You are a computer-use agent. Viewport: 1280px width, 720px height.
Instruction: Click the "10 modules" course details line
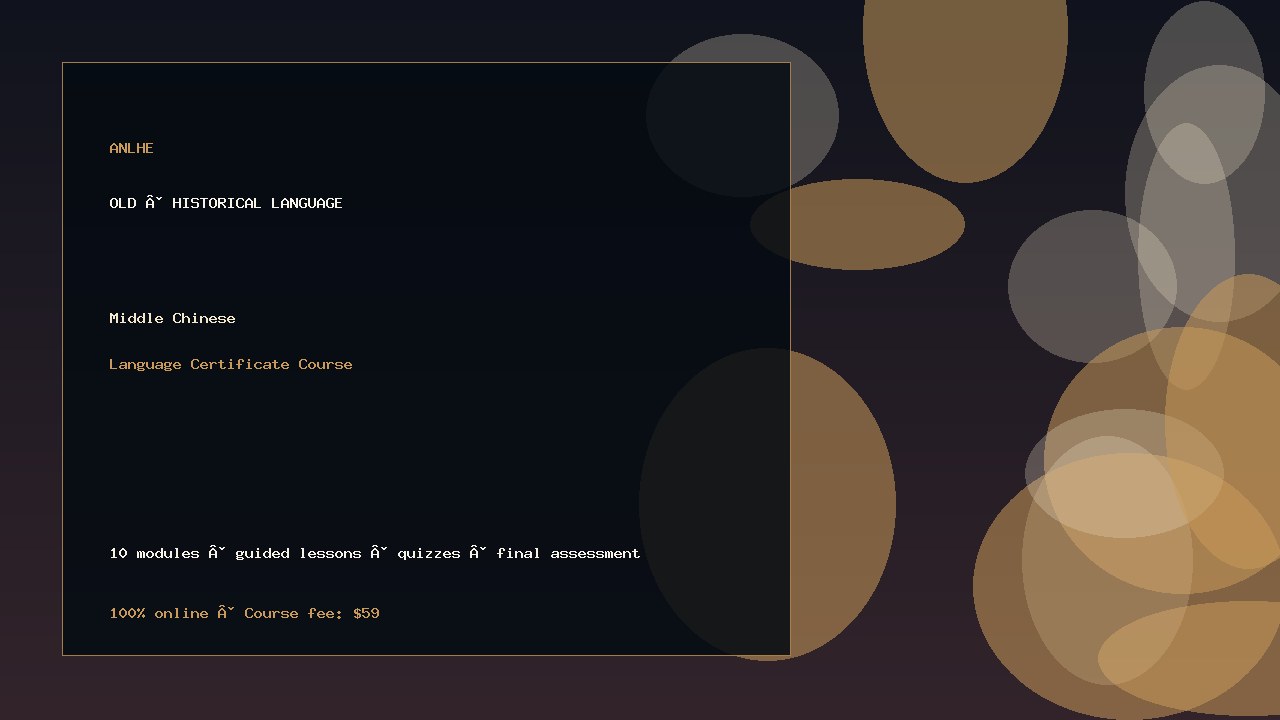coord(375,553)
